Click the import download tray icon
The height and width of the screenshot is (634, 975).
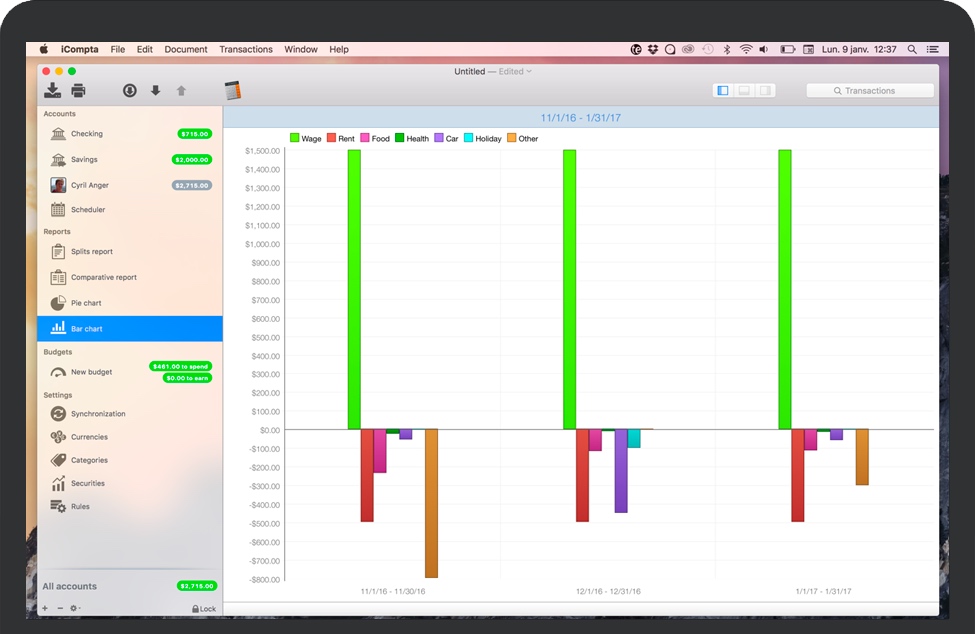coord(52,91)
